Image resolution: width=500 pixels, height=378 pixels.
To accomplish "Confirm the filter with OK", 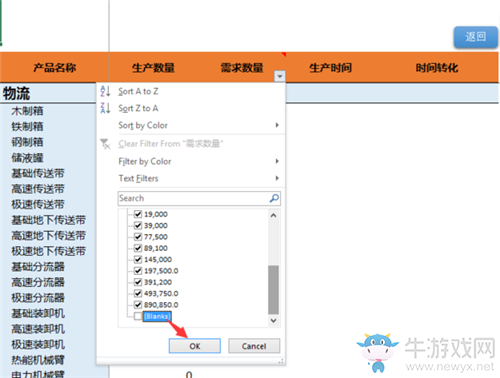I will pyautogui.click(x=195, y=346).
